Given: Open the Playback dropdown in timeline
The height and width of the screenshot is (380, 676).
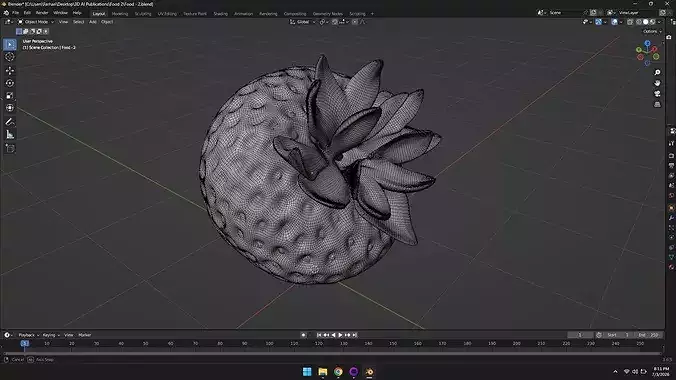Looking at the screenshot, I should [28, 335].
